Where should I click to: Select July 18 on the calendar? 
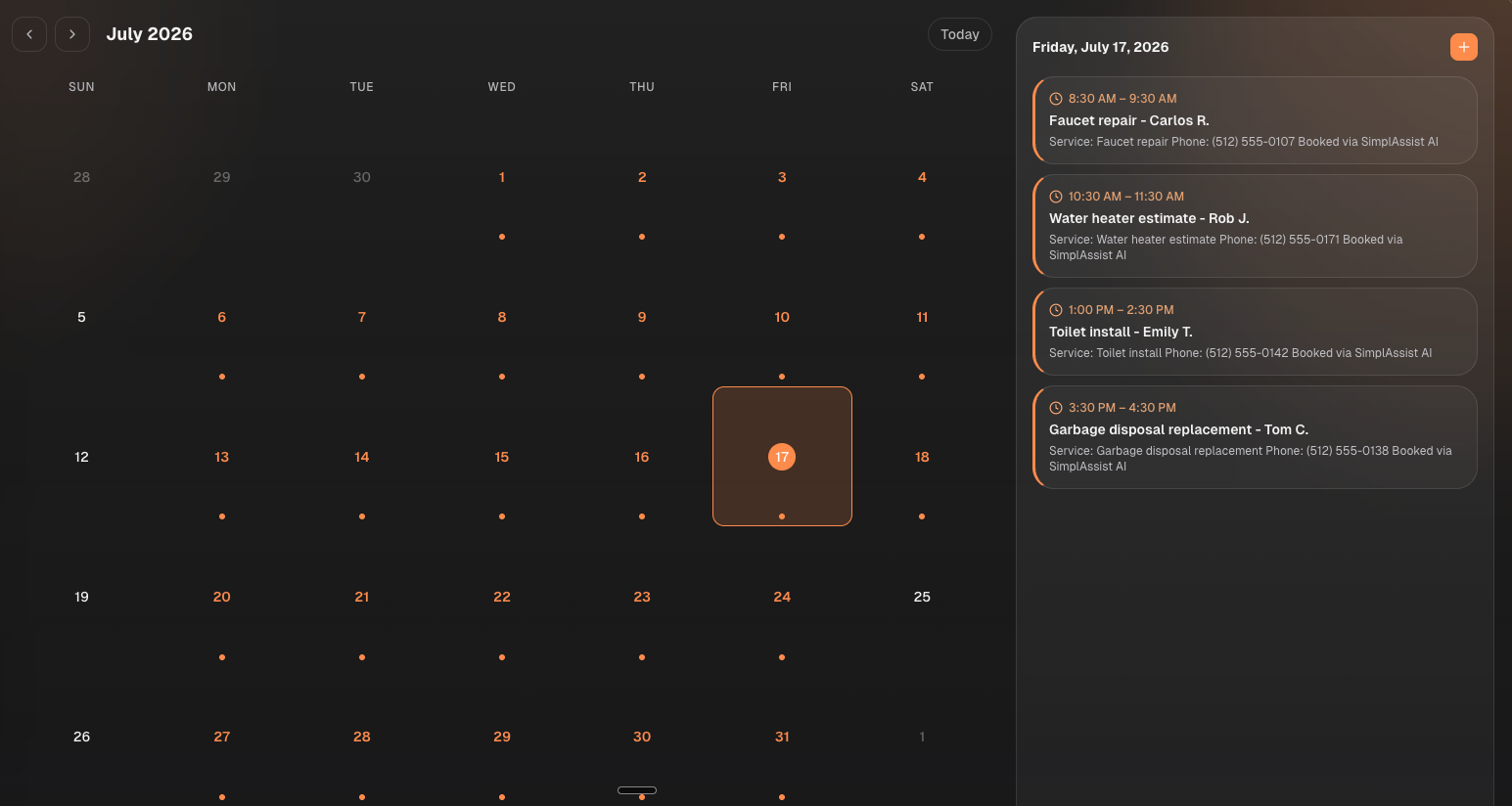(922, 457)
